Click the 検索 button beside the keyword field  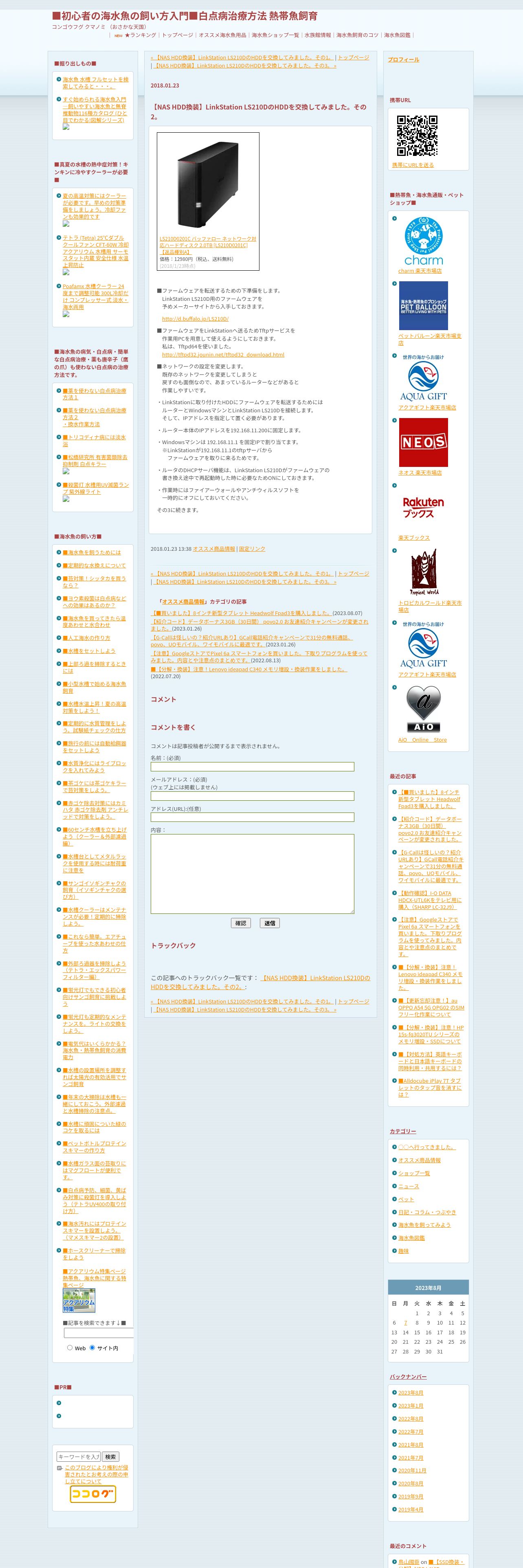coord(110,1456)
